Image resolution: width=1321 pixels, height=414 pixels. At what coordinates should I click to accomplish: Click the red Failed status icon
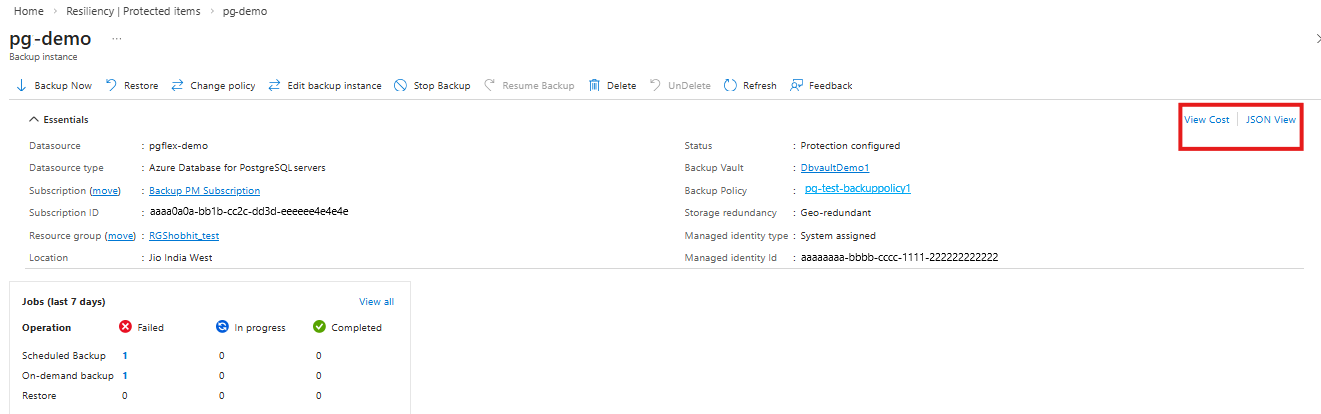tap(125, 327)
